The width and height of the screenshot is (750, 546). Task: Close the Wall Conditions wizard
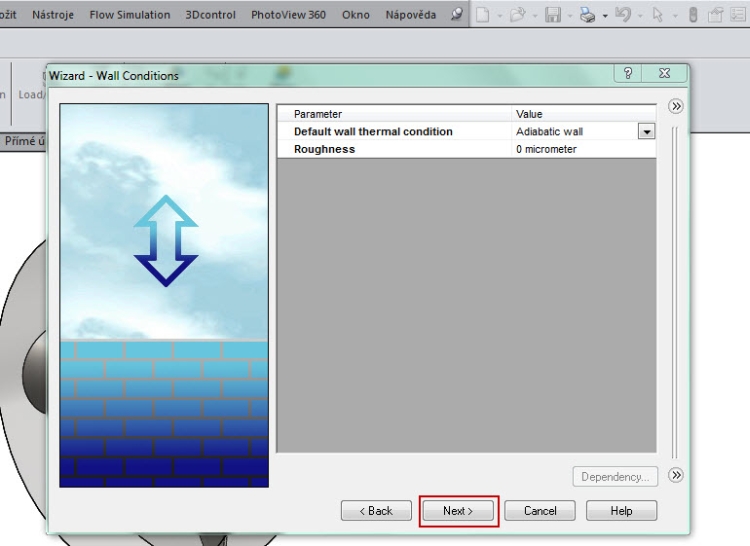click(x=664, y=73)
